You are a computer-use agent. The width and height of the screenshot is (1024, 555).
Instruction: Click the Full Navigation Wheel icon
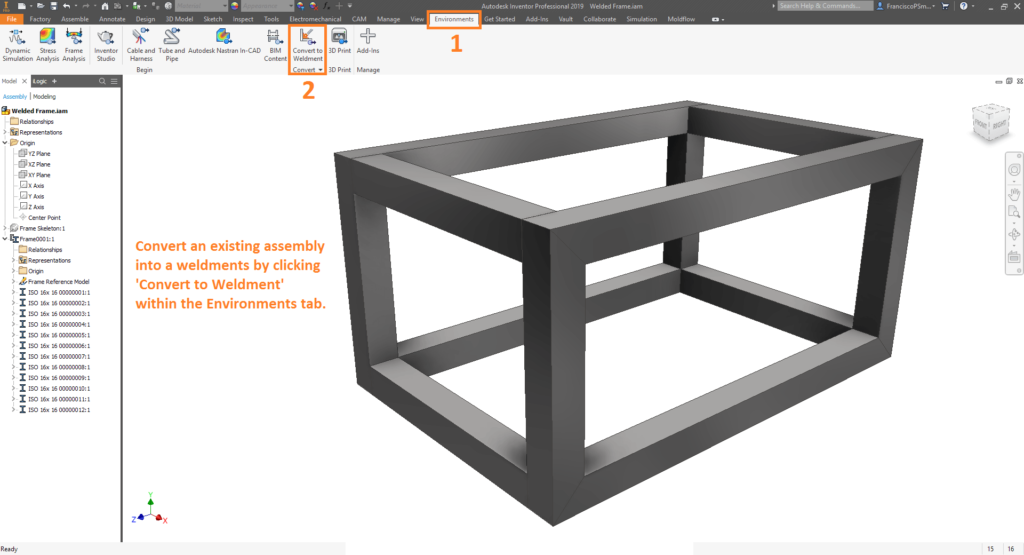[x=1014, y=170]
